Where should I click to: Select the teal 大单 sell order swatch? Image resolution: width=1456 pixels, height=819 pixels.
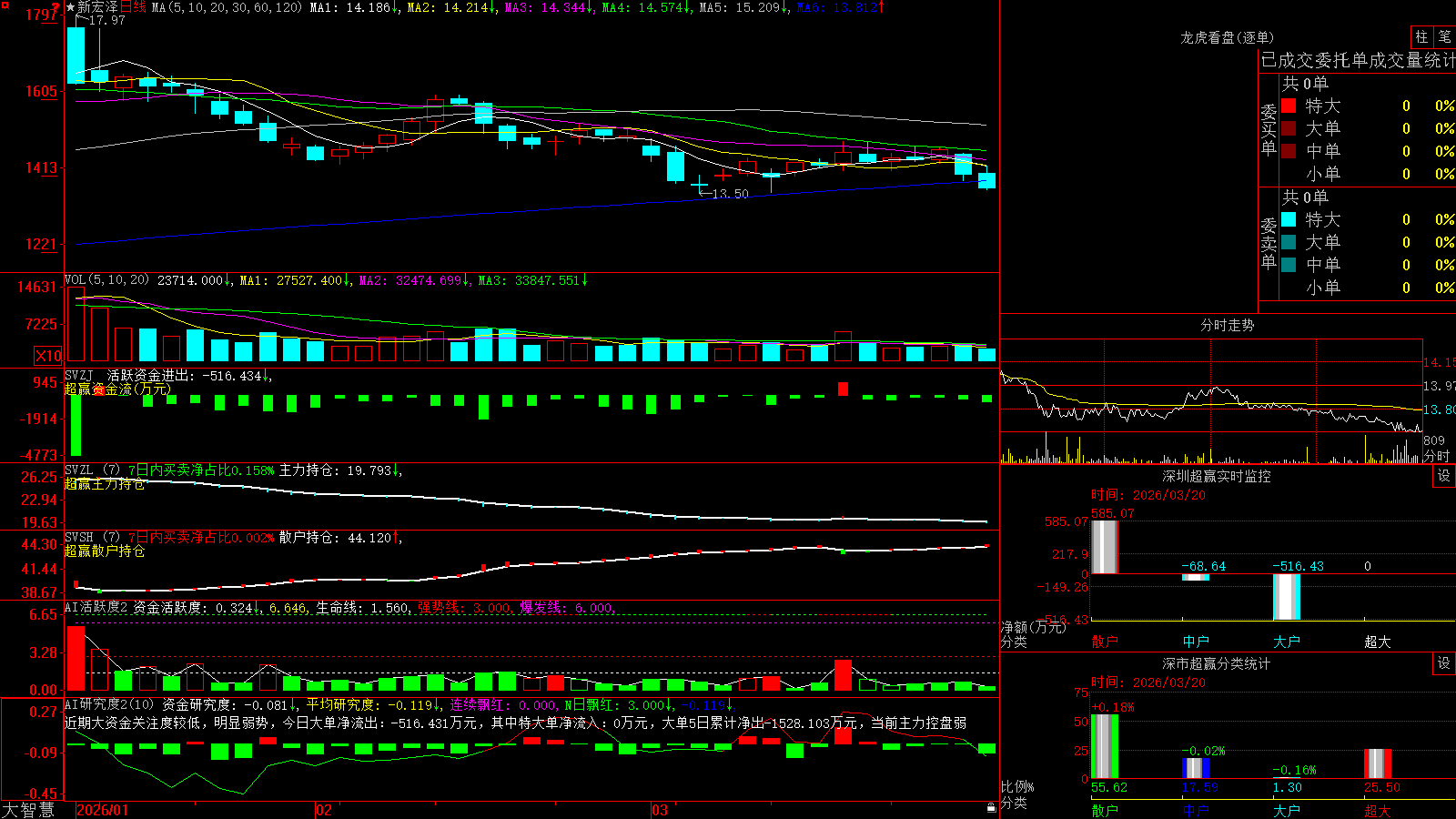tap(1289, 242)
